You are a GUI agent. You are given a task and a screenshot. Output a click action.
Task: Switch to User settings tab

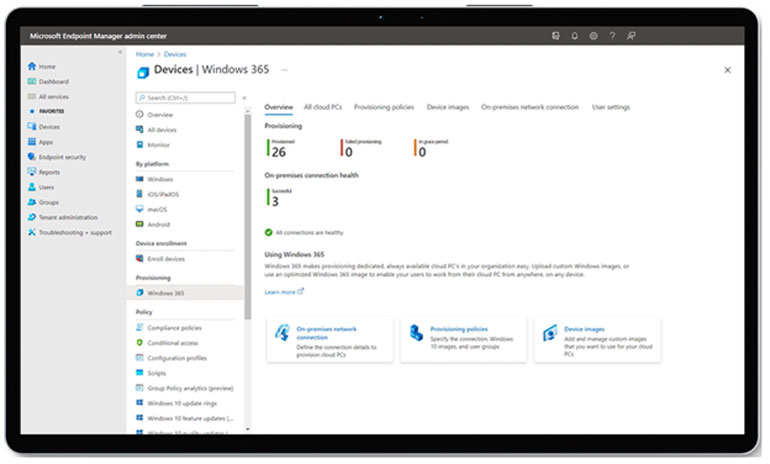click(x=611, y=107)
